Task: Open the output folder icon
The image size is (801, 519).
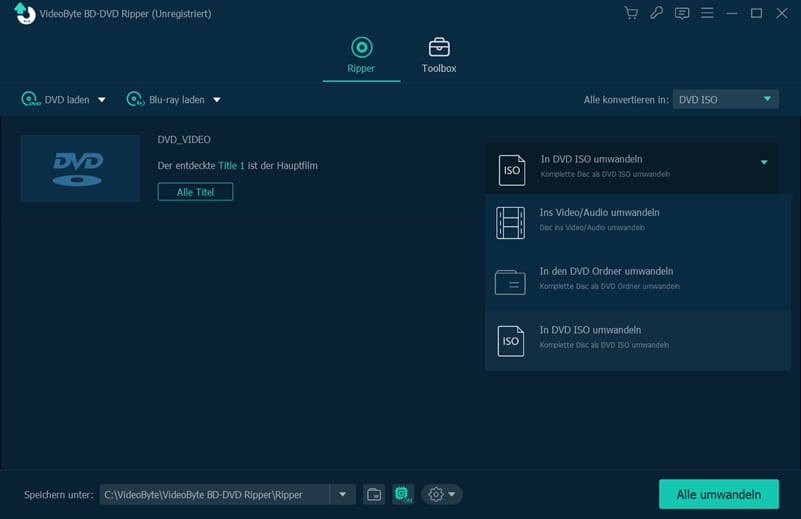Action: [x=374, y=494]
